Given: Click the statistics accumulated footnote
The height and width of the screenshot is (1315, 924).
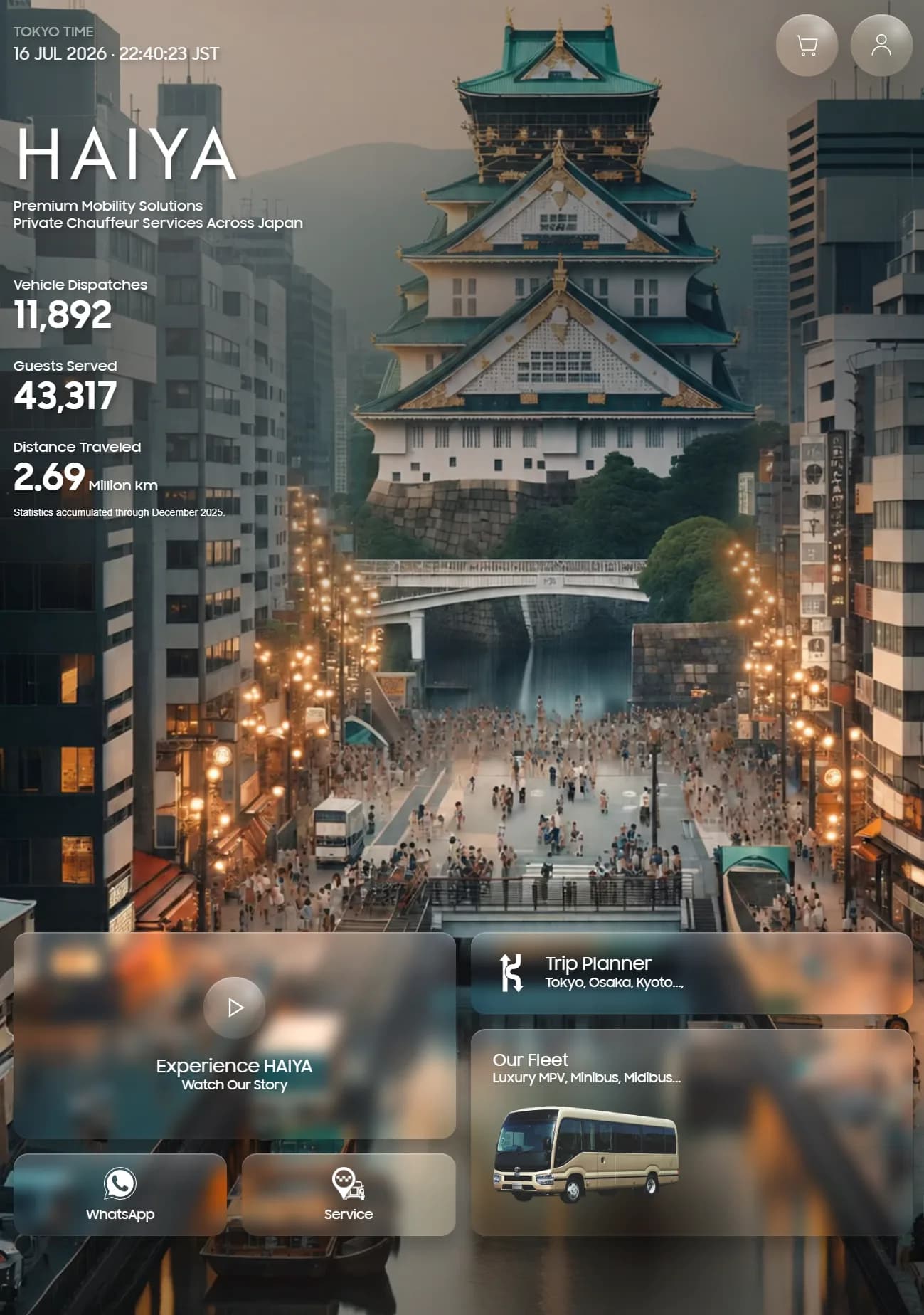Looking at the screenshot, I should (x=119, y=512).
